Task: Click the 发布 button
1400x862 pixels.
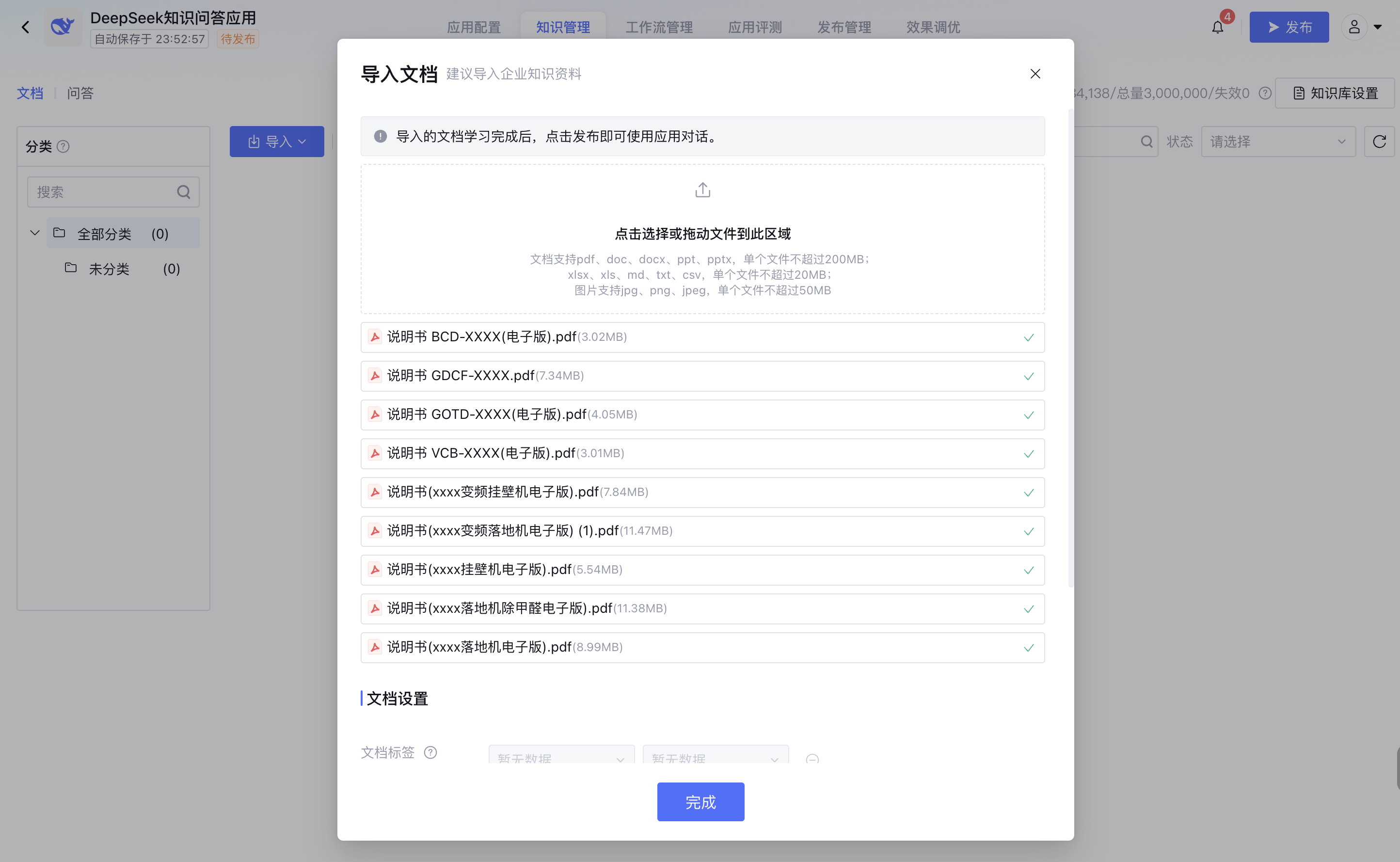Action: [1289, 27]
